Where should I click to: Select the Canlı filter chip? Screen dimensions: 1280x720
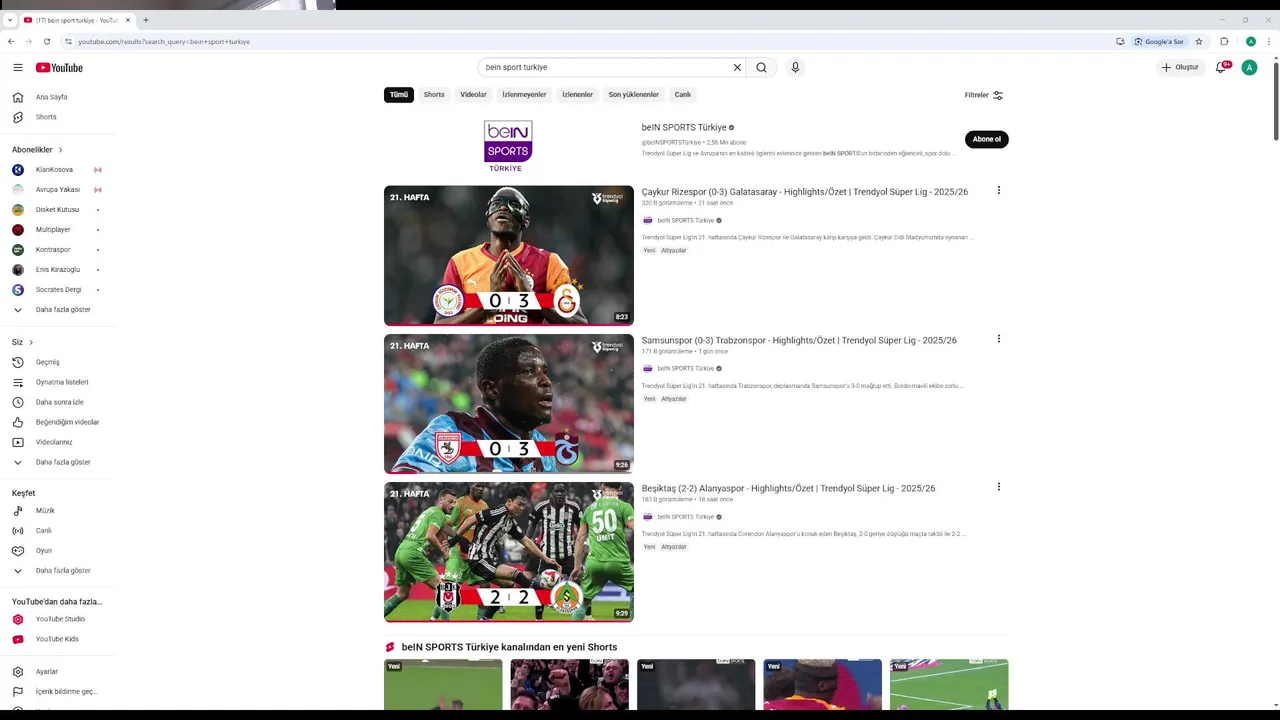coord(683,95)
